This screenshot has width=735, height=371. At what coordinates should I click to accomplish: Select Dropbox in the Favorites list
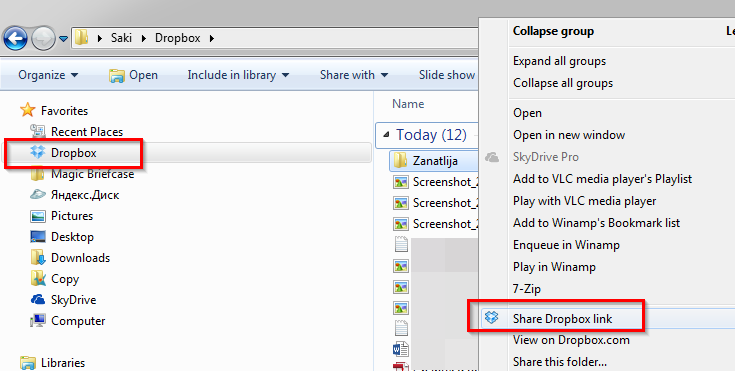point(74,153)
